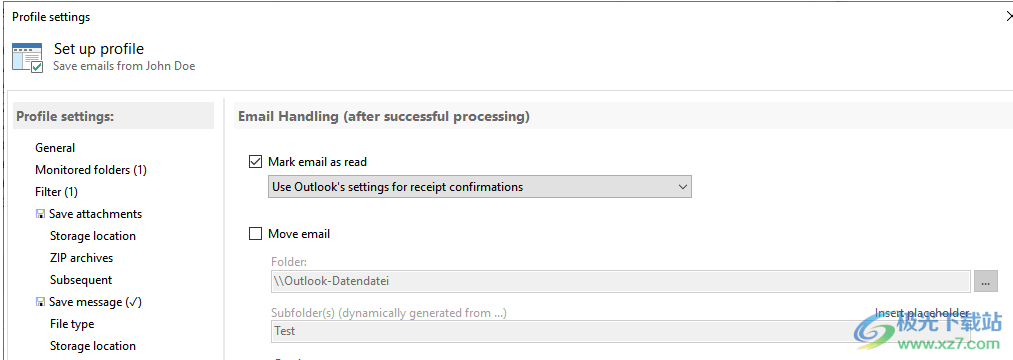
Task: Select Save message (✓) in sidebar
Action: coord(96,302)
